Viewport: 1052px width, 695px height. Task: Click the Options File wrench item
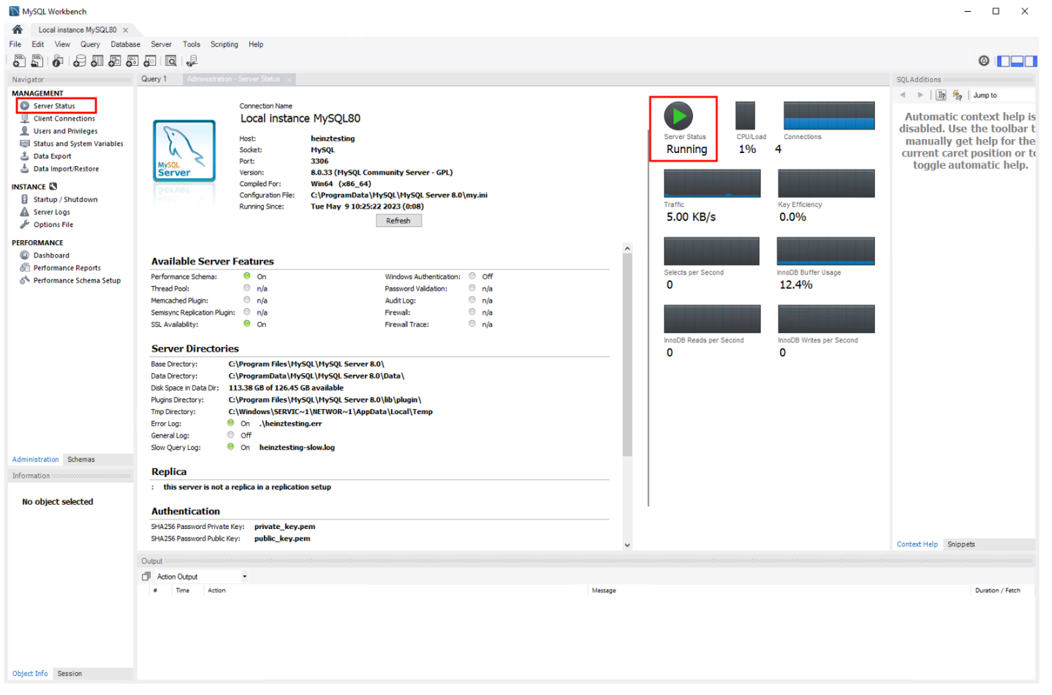pos(53,225)
